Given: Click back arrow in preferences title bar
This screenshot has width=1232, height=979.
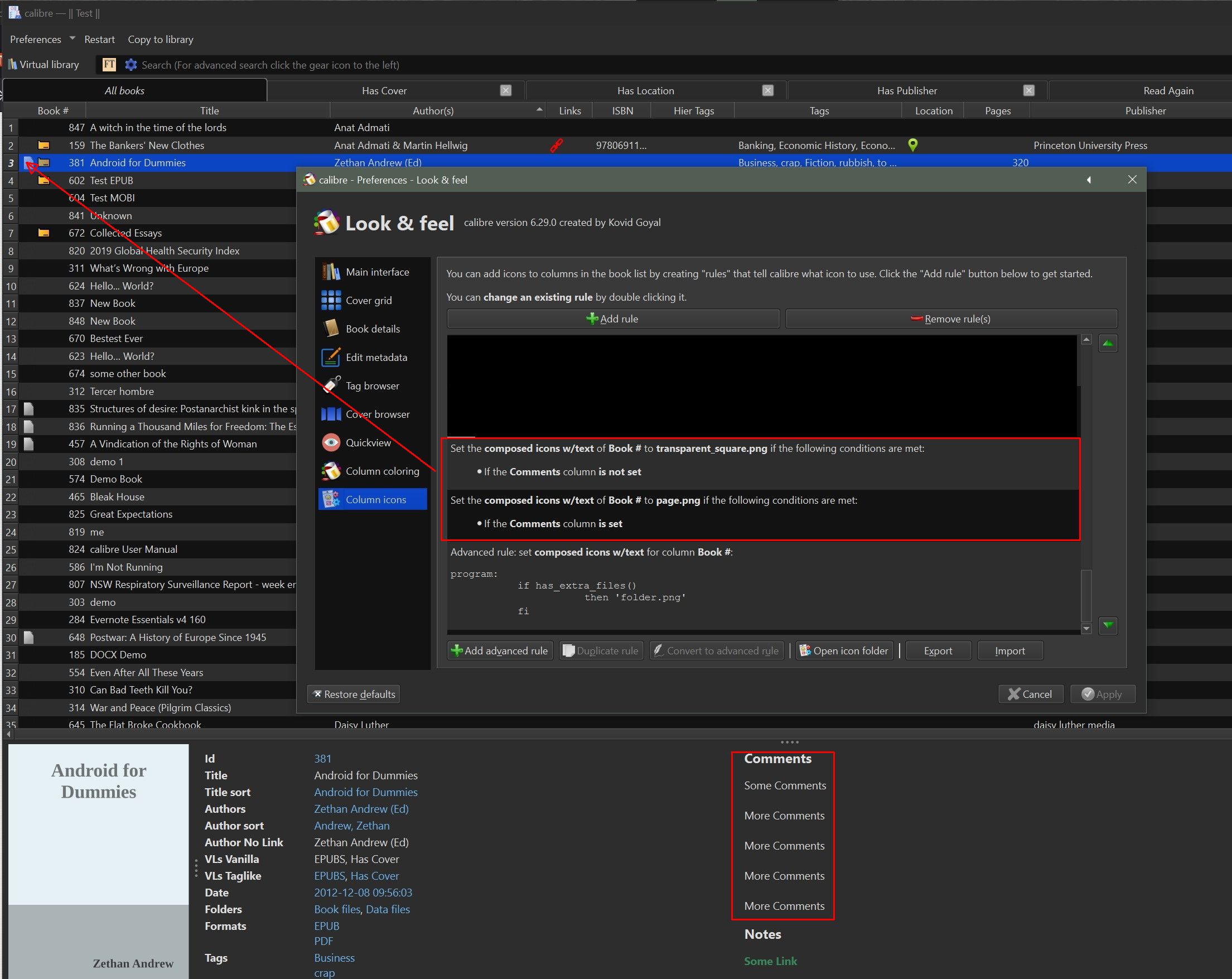Looking at the screenshot, I should 1089,180.
